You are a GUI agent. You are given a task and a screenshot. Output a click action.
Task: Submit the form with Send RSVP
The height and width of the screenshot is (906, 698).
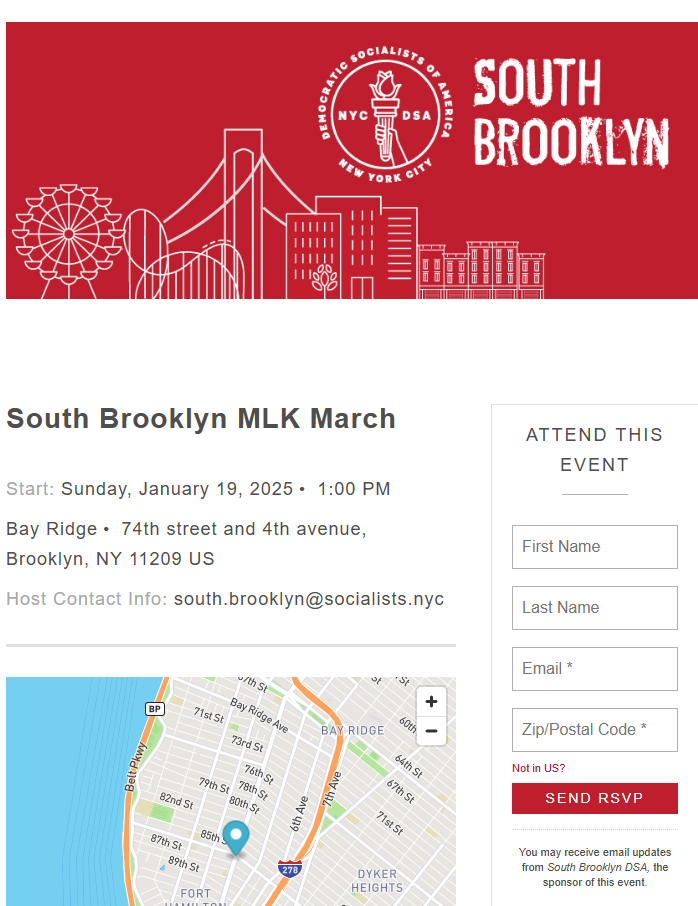595,798
